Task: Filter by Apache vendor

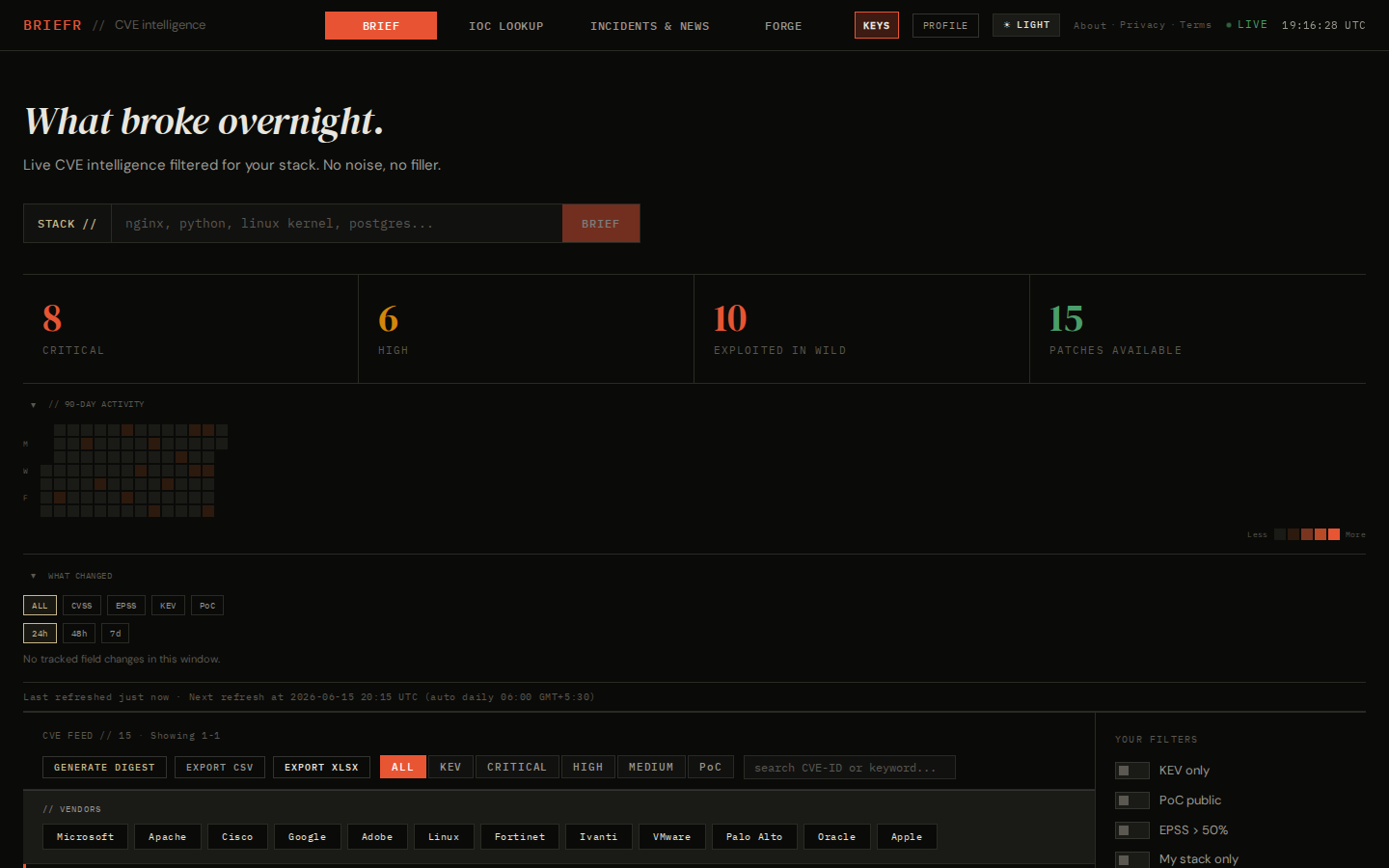Action: (168, 837)
